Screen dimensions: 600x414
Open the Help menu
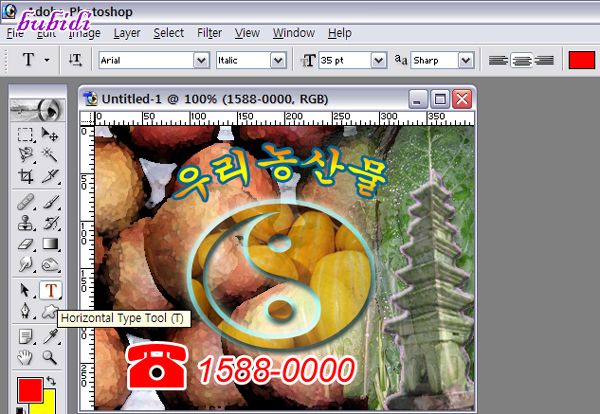tap(339, 33)
